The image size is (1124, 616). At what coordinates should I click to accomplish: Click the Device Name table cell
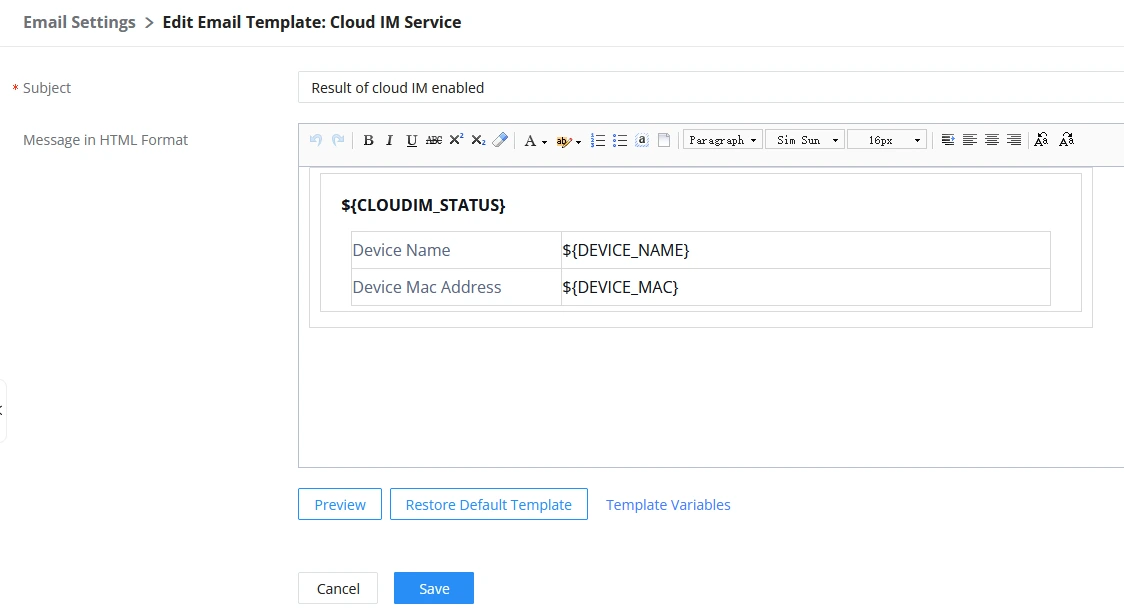click(x=456, y=250)
